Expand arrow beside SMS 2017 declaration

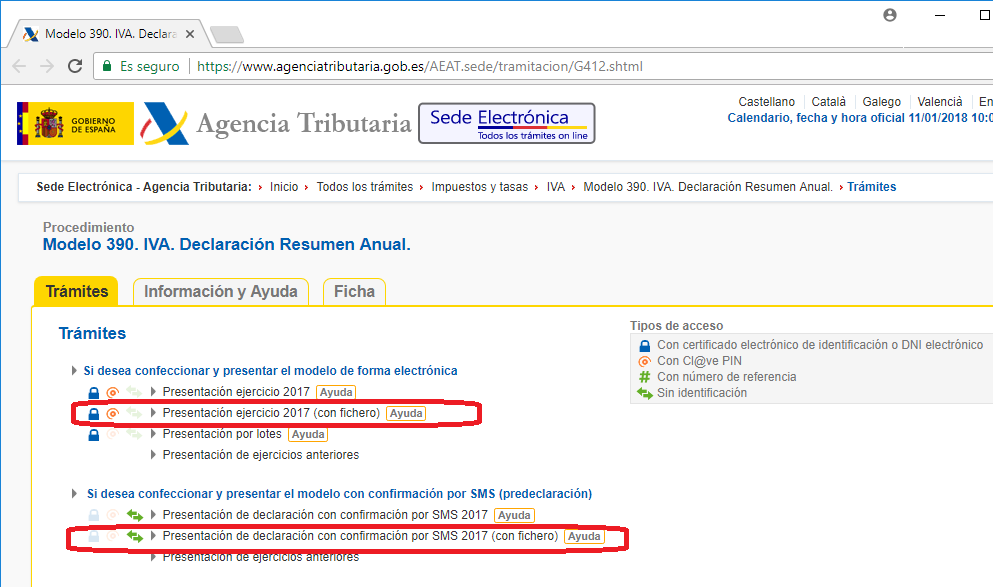(x=153, y=515)
